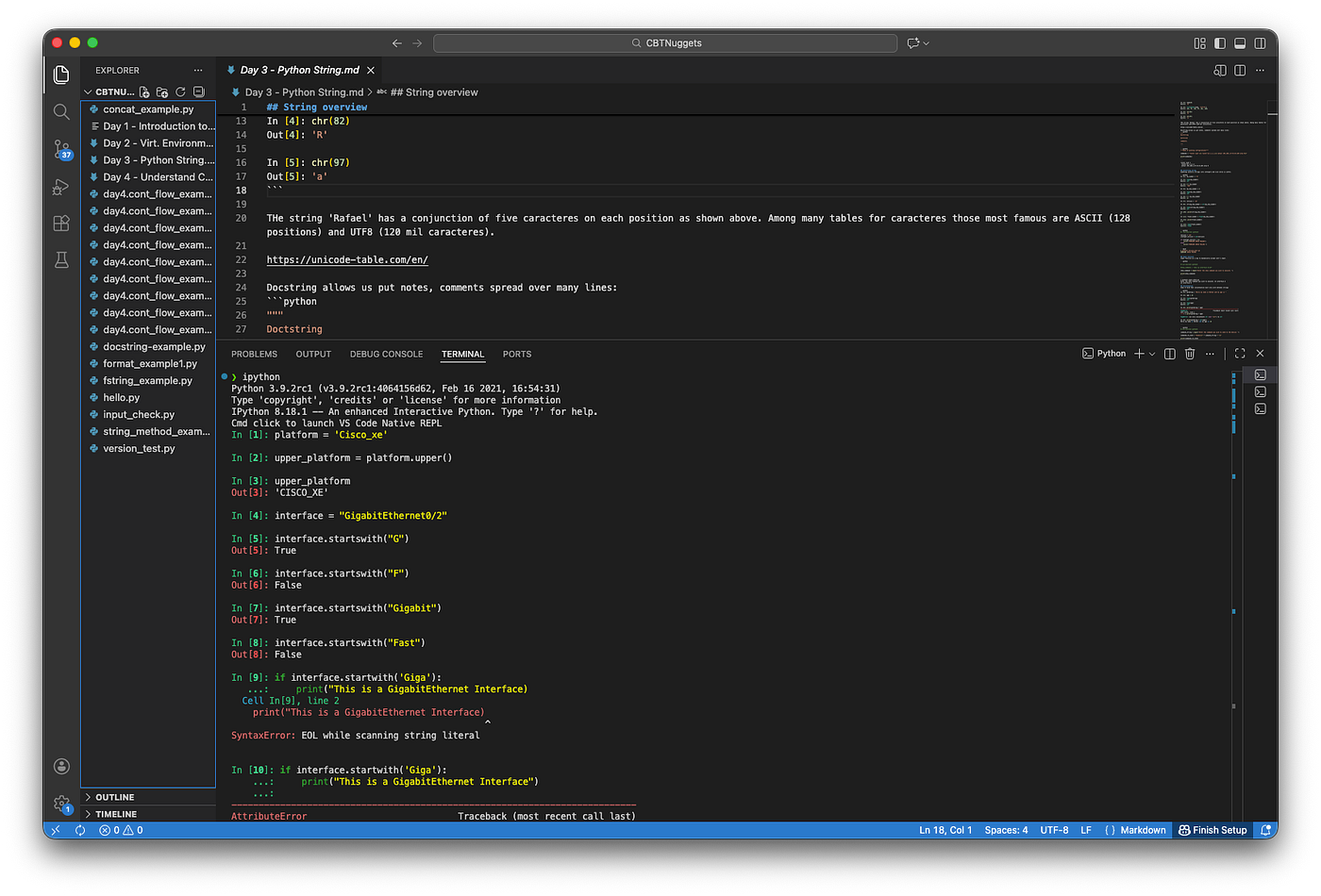Open Source Control view with 37 badge
Screen dimensions: 1321x896
click(x=61, y=149)
